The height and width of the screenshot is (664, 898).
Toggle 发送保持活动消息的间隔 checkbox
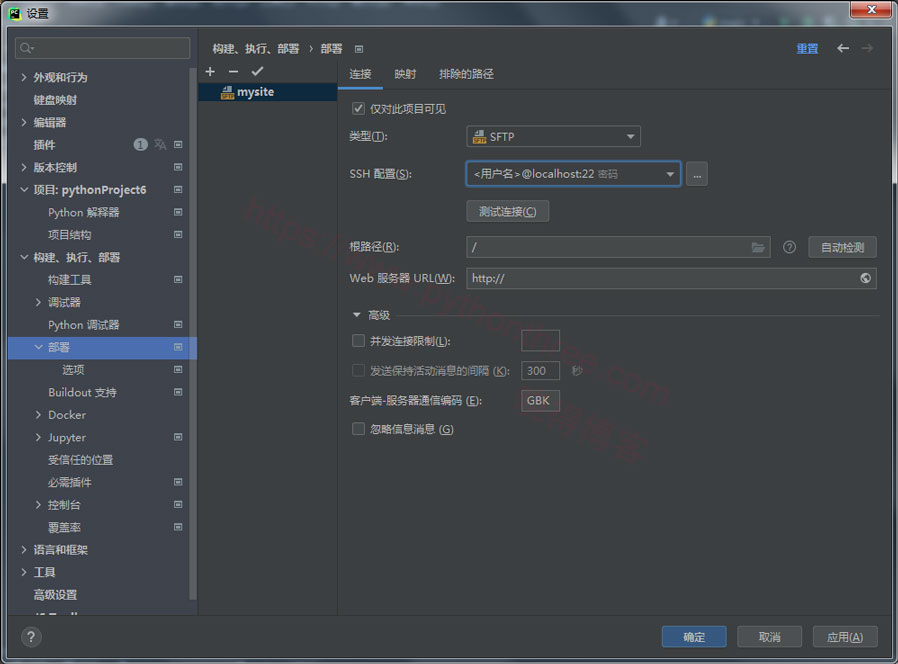358,371
